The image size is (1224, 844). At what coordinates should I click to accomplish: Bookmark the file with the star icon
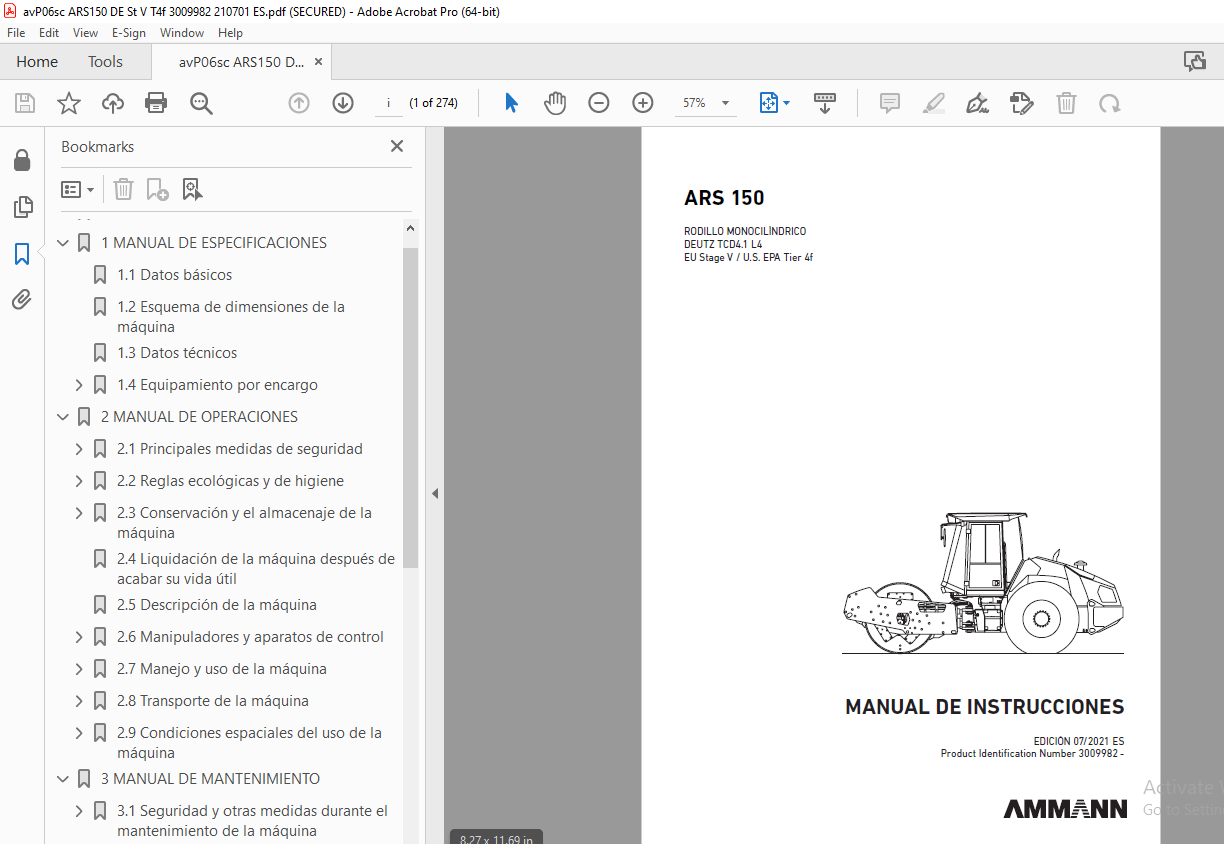68,103
